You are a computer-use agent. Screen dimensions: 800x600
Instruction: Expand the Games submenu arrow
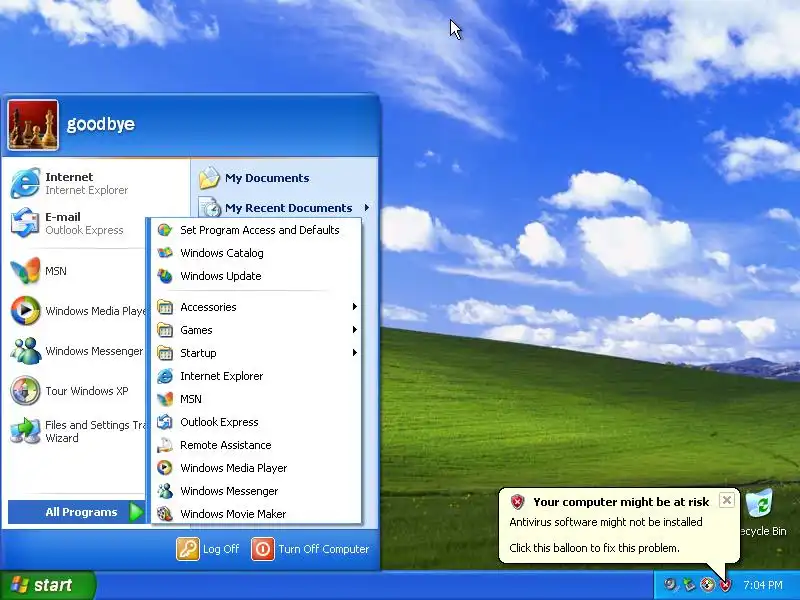click(x=355, y=330)
